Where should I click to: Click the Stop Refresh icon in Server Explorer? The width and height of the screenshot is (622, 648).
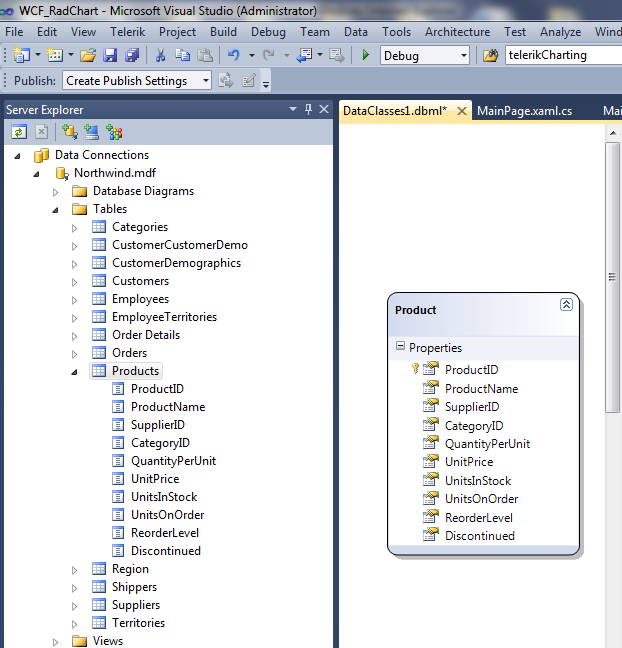click(x=41, y=132)
